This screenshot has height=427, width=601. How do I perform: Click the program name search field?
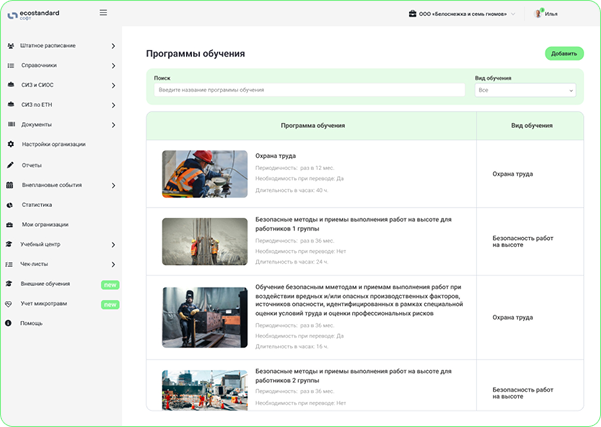pos(310,90)
